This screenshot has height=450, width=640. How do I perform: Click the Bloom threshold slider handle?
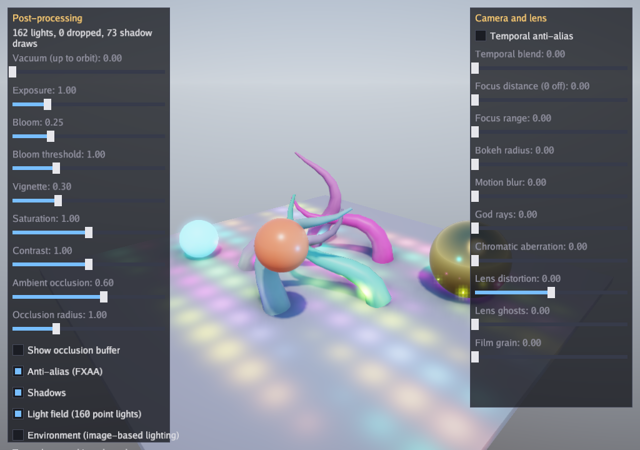pyautogui.click(x=56, y=168)
